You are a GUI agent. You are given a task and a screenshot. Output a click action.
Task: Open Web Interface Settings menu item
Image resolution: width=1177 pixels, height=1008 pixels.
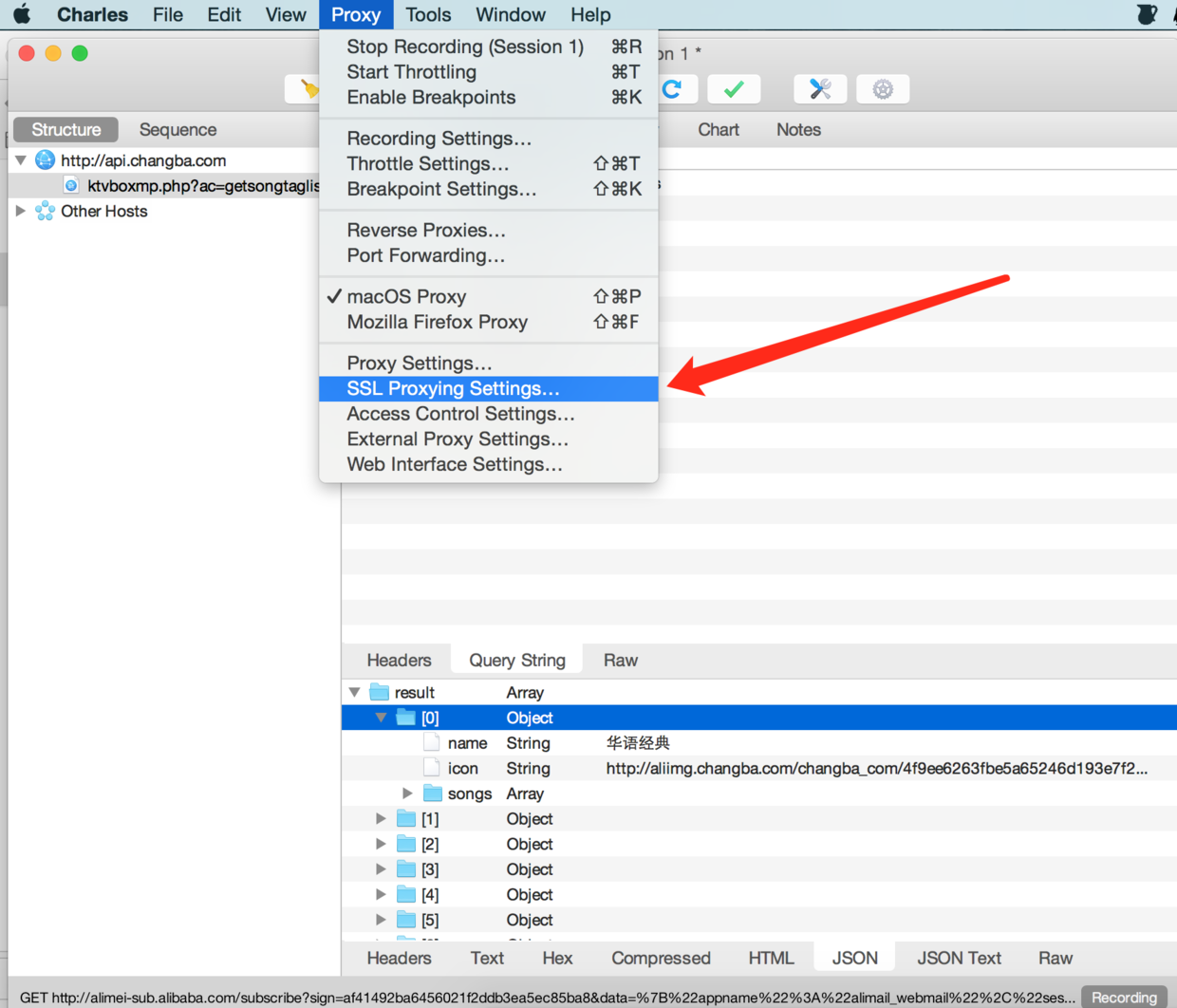(x=488, y=464)
